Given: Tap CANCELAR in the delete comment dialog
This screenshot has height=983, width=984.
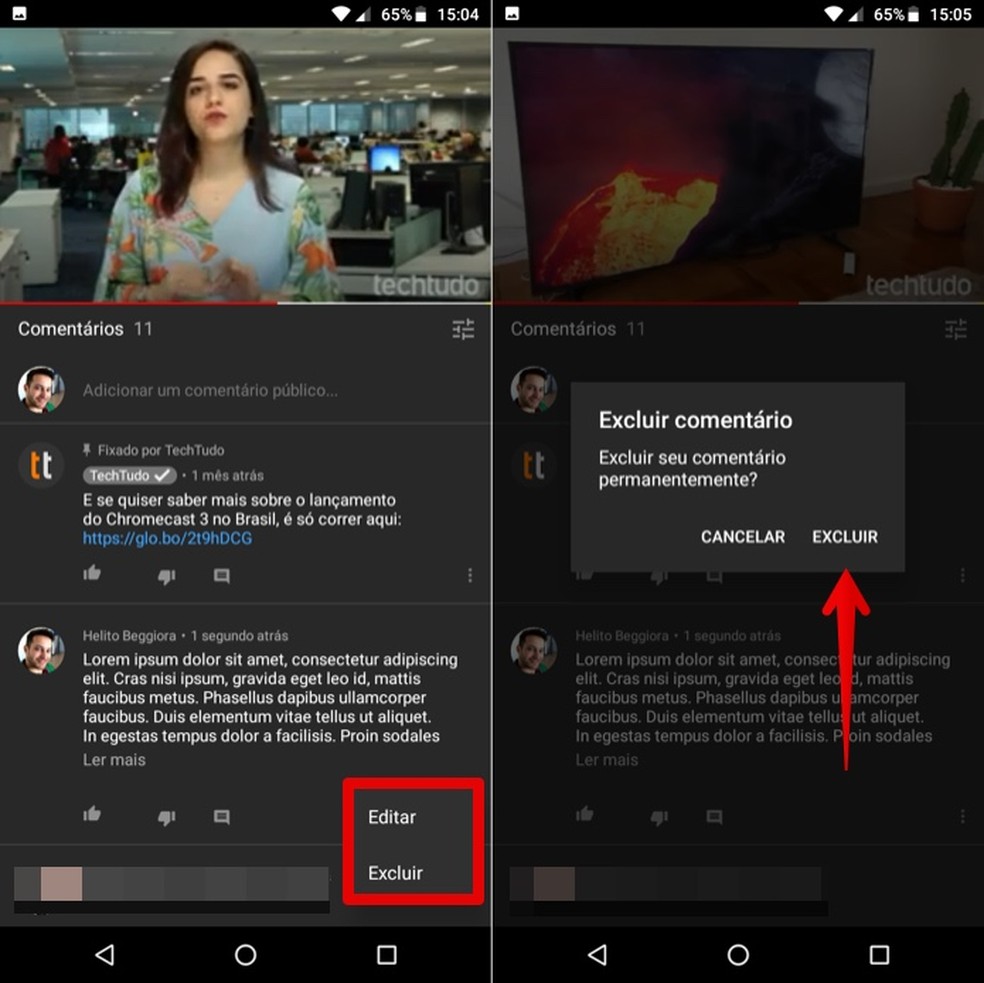Looking at the screenshot, I should pos(742,537).
